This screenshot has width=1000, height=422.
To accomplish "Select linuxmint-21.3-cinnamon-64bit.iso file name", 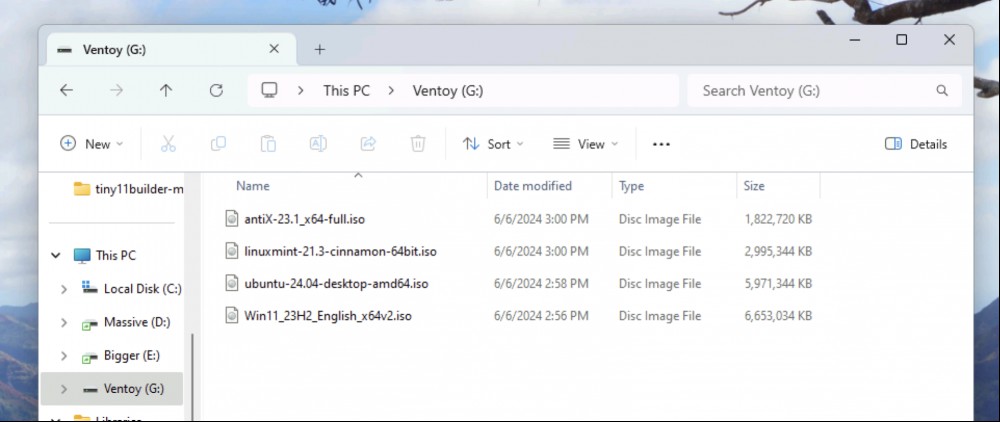I will pos(340,251).
